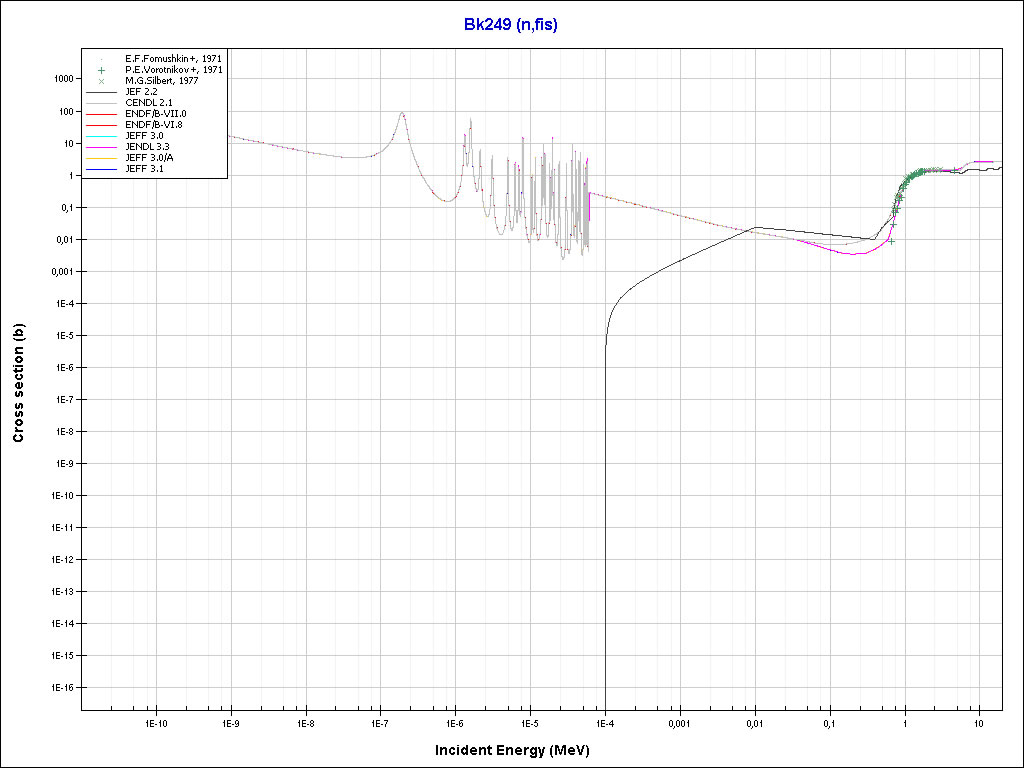Click the tallest resonance peak near 1E-7 MeV
Viewport: 1024px width, 768px height.
(402, 114)
